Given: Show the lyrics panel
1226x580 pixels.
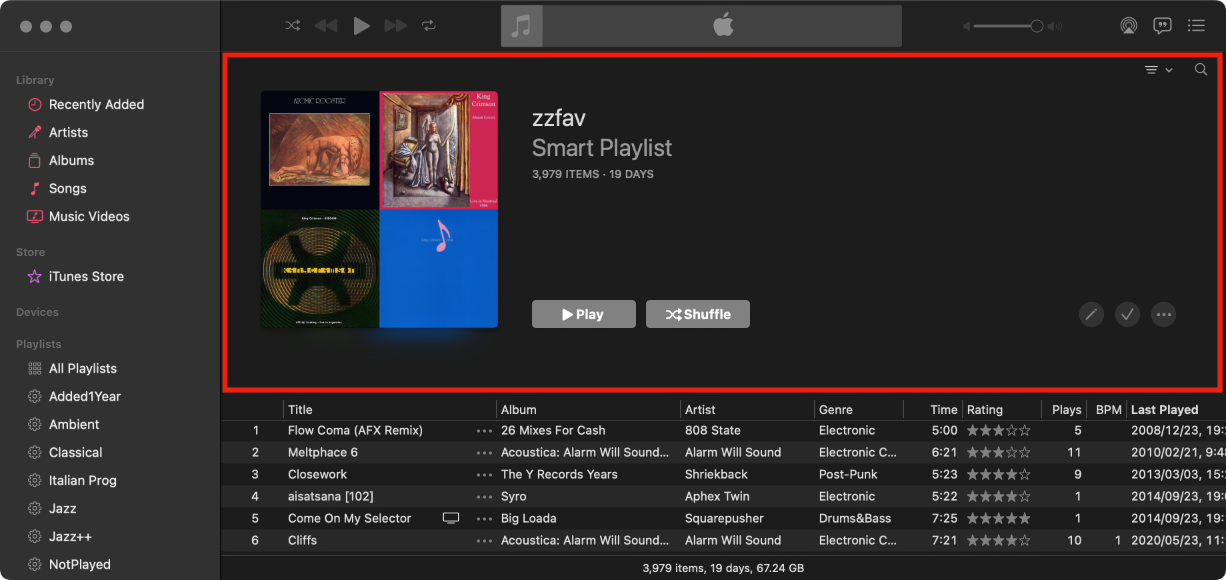Looking at the screenshot, I should point(1162,26).
